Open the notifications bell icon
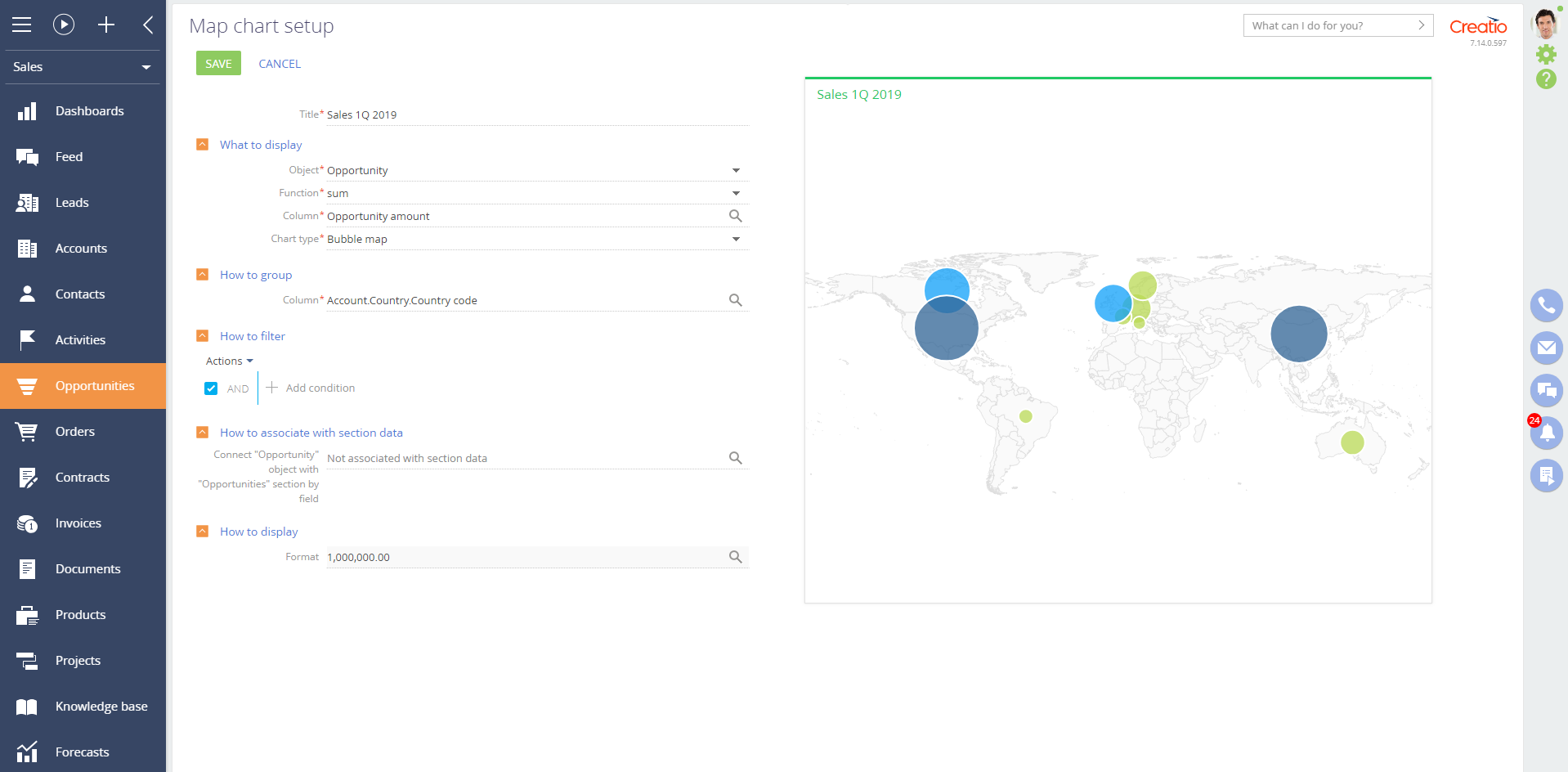Viewport: 1568px width, 772px height. coord(1546,433)
